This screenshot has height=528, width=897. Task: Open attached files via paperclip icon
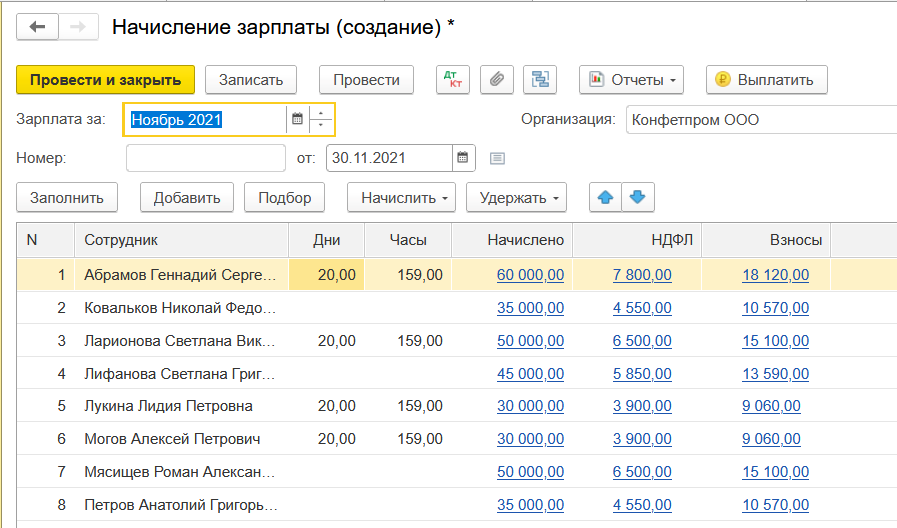(497, 80)
